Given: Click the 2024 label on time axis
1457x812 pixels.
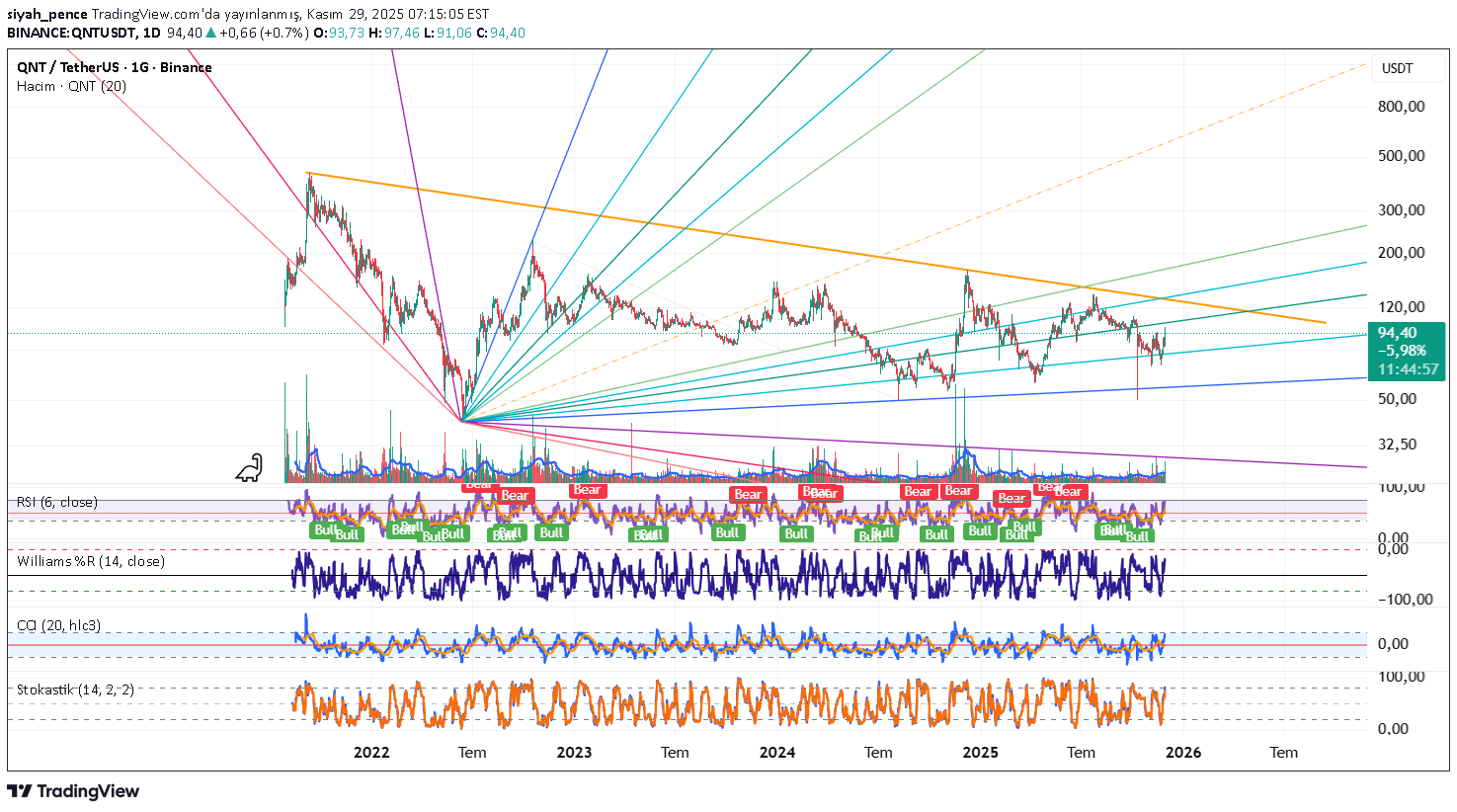Looking at the screenshot, I should (777, 753).
